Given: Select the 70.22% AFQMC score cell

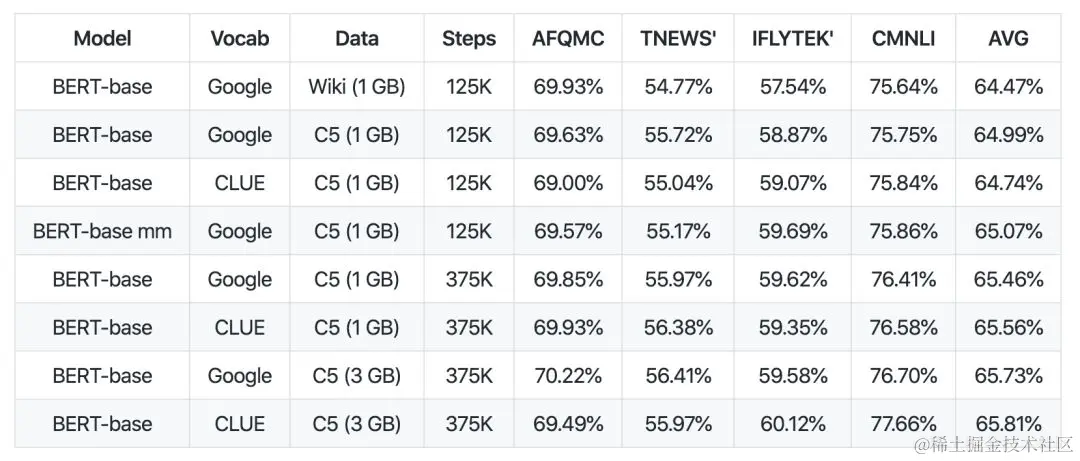Looking at the screenshot, I should tap(568, 376).
